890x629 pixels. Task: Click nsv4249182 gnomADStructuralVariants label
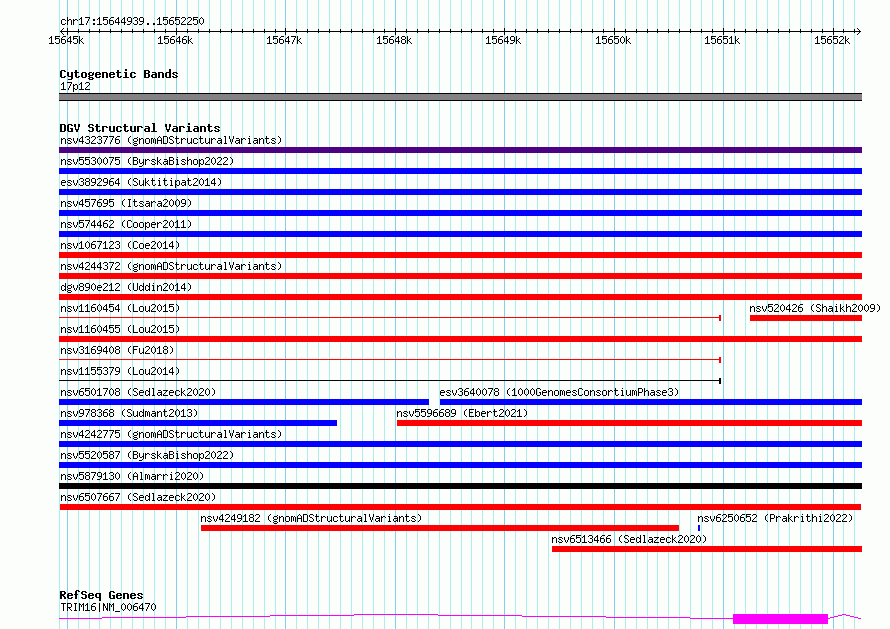[311, 518]
